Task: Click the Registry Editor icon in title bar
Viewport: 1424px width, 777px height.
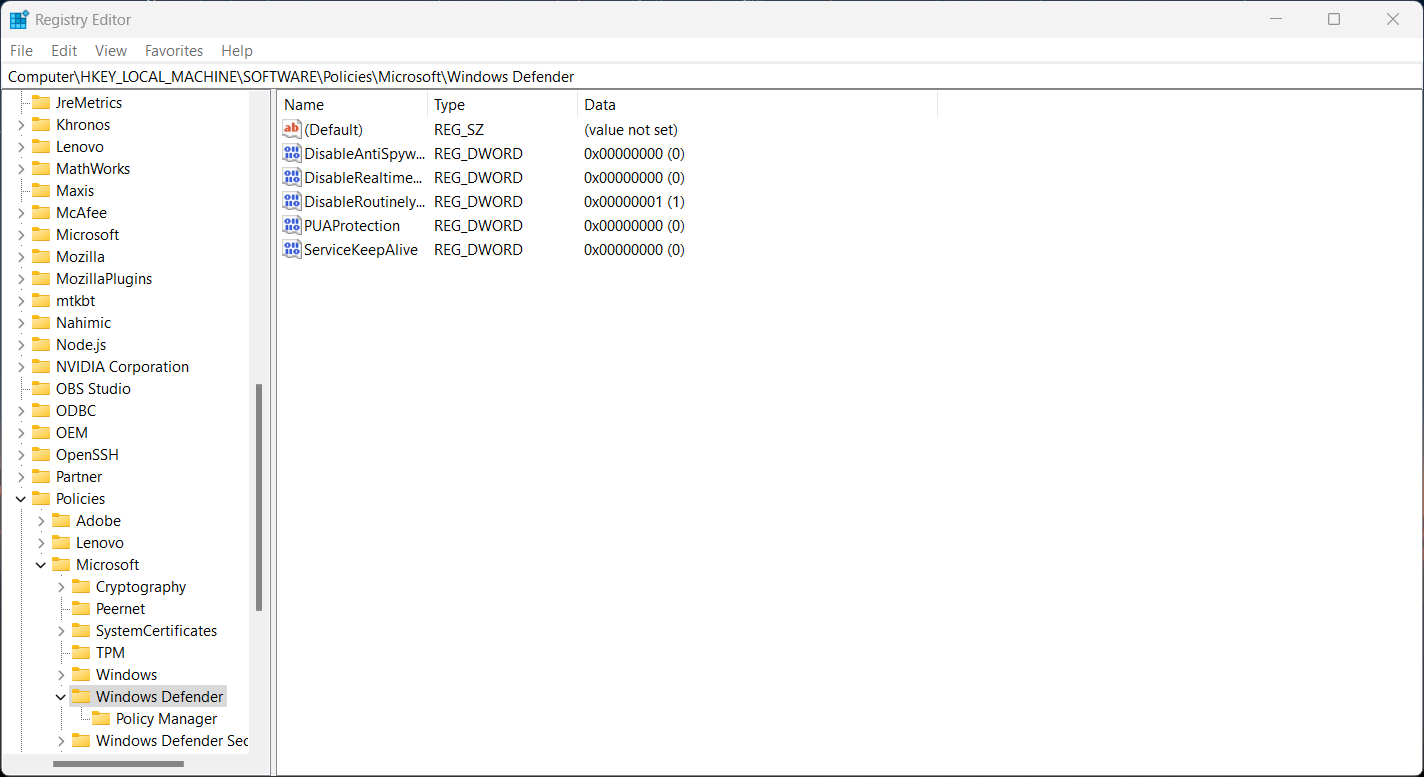Action: (18, 18)
